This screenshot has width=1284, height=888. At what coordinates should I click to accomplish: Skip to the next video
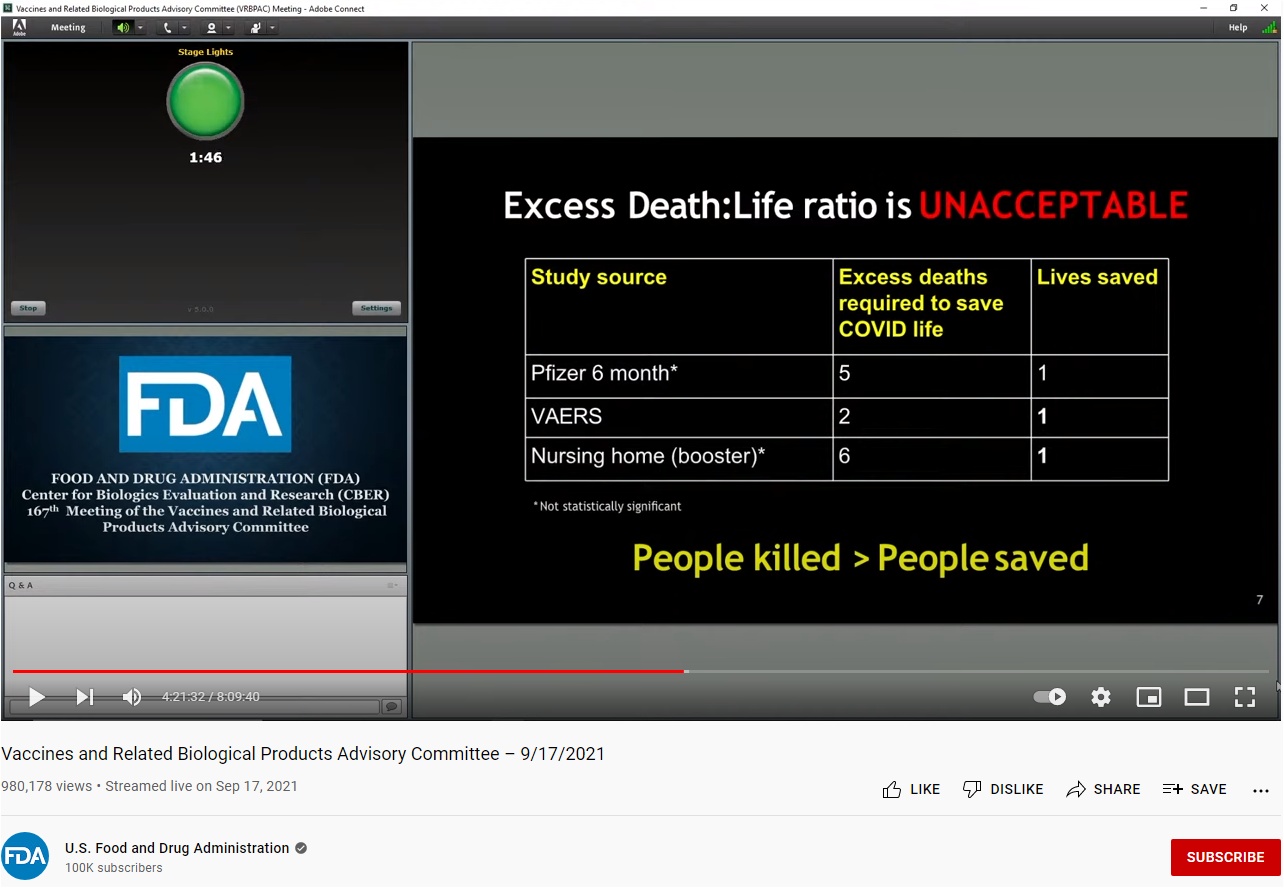coord(85,697)
